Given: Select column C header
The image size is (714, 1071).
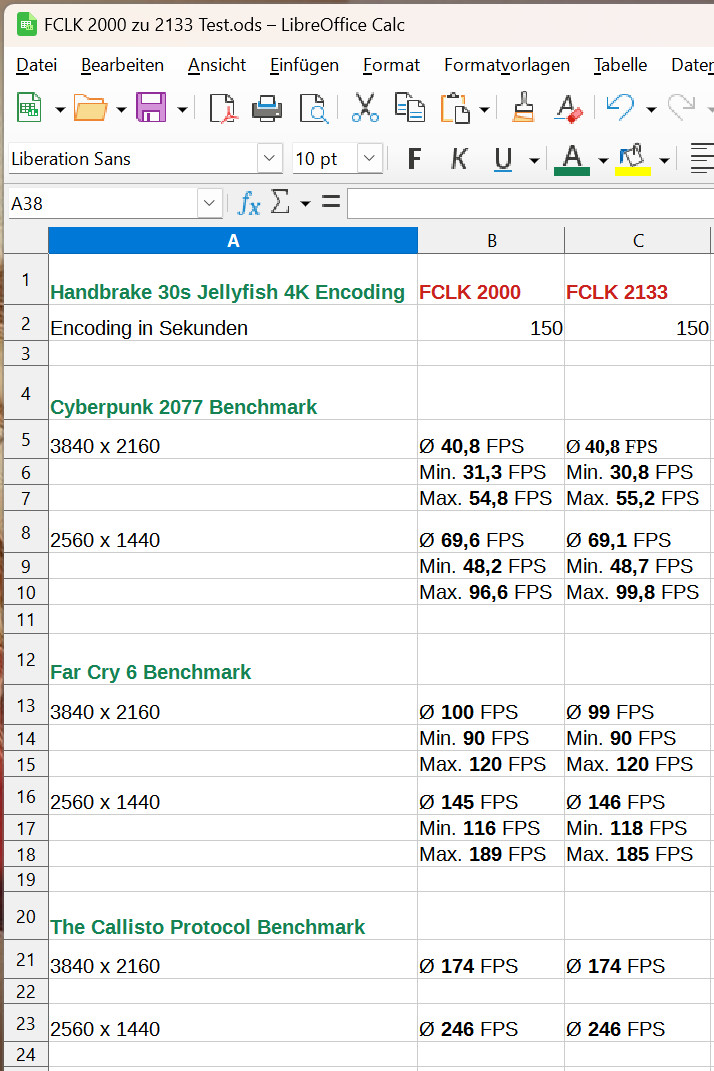Looking at the screenshot, I should pos(638,240).
